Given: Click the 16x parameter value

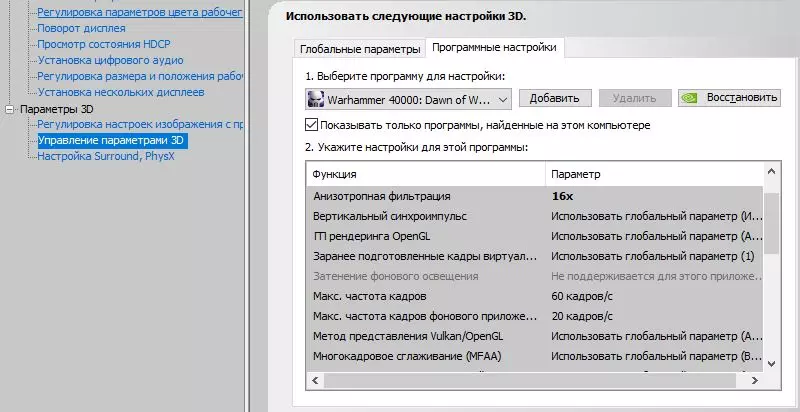Looking at the screenshot, I should point(562,196).
